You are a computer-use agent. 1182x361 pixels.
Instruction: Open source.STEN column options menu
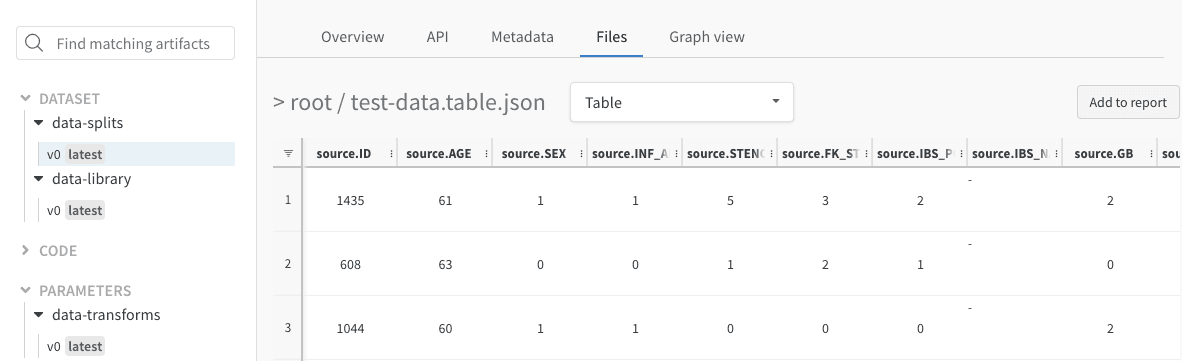coord(770,154)
